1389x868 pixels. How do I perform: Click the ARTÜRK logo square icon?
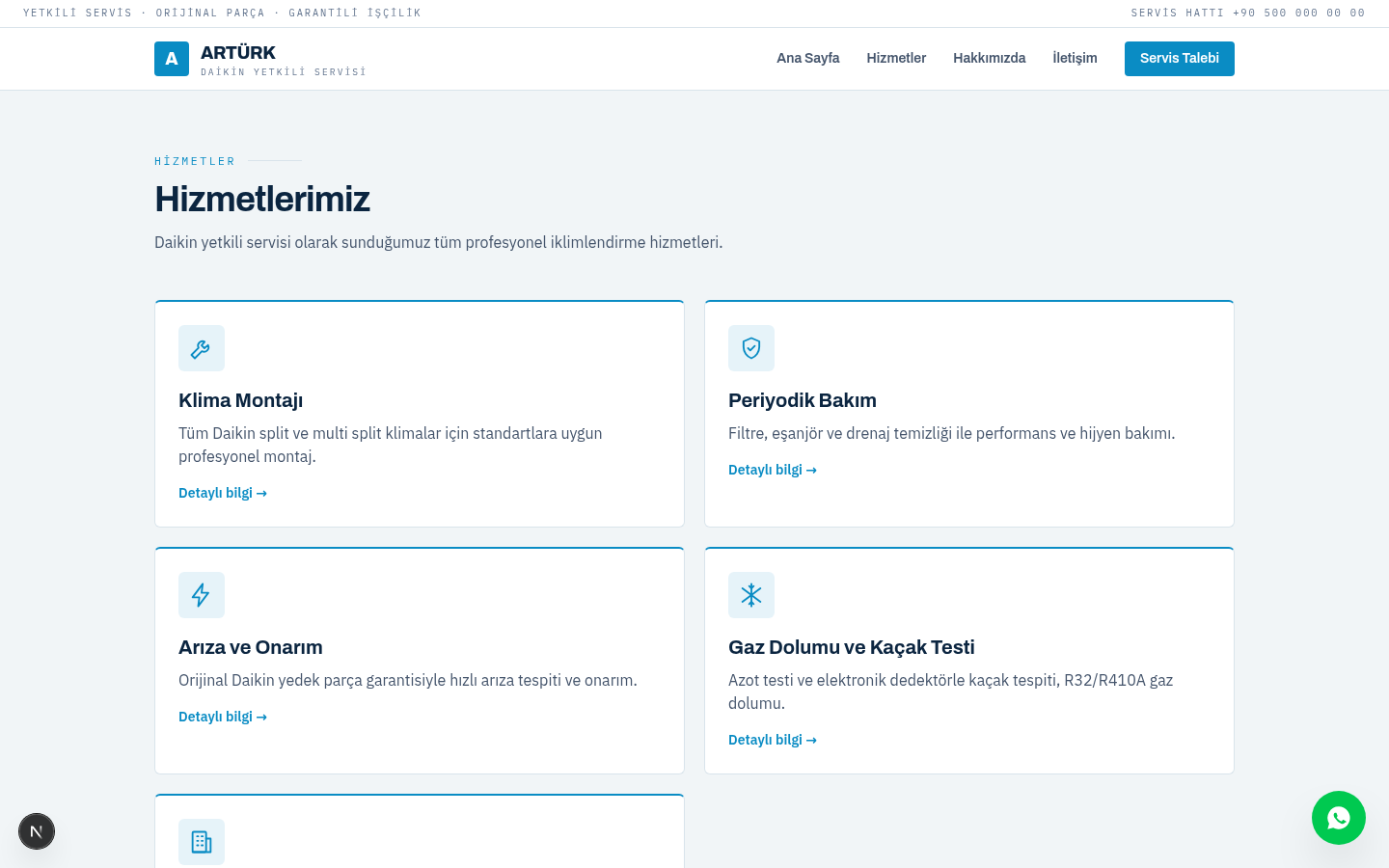click(172, 59)
